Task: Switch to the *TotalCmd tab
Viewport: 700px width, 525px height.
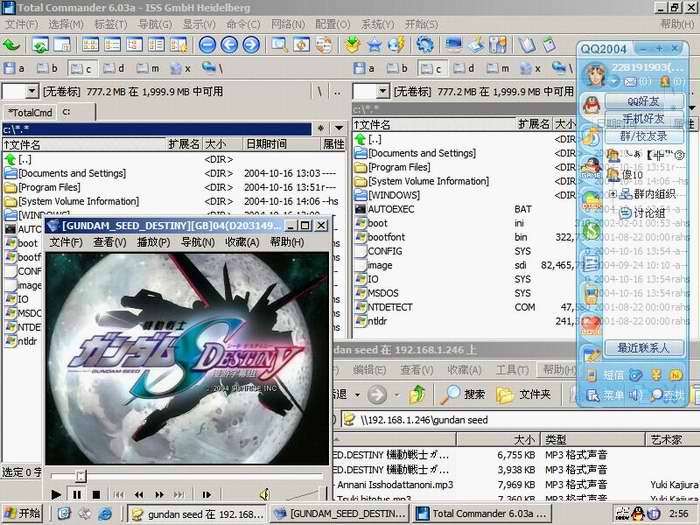Action: pos(30,112)
